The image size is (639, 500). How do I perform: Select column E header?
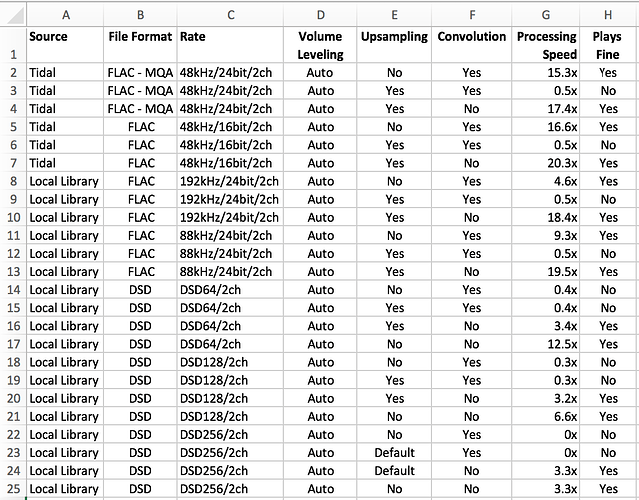tap(394, 15)
